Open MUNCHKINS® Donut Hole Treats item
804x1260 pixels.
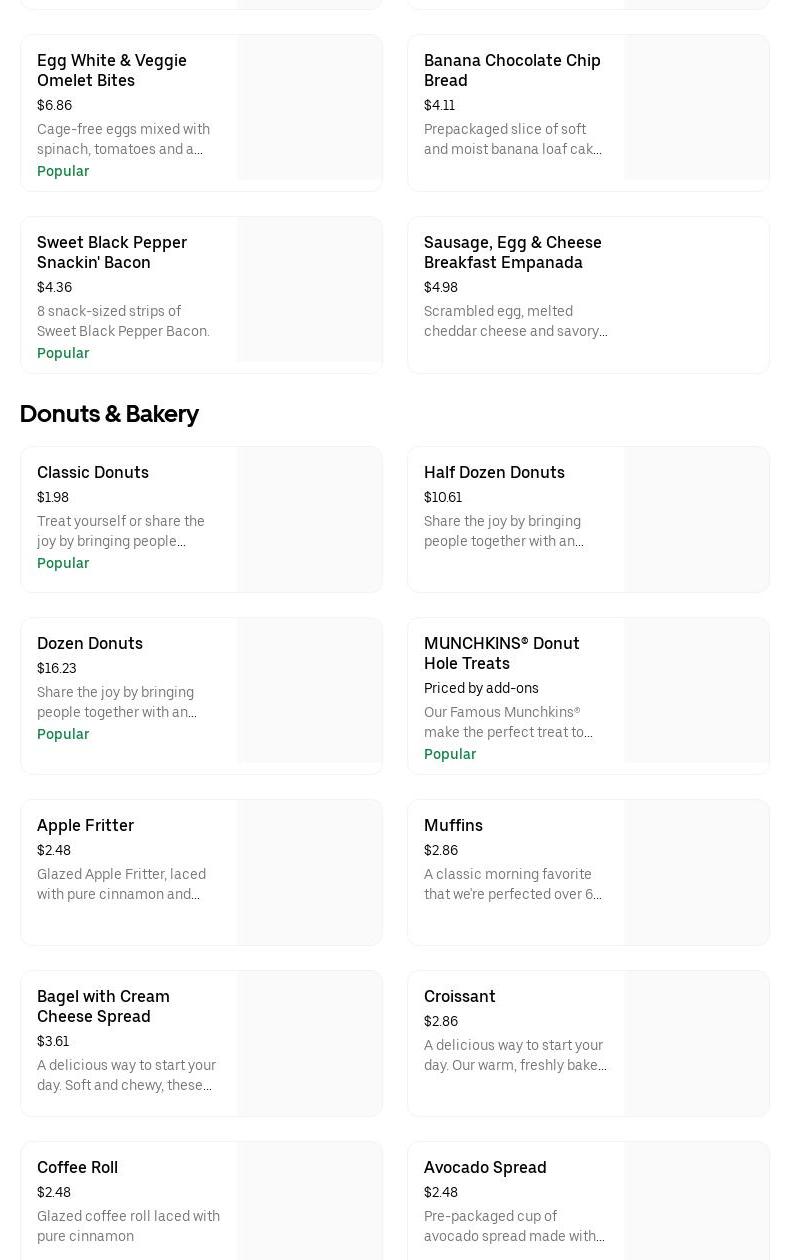point(501,653)
